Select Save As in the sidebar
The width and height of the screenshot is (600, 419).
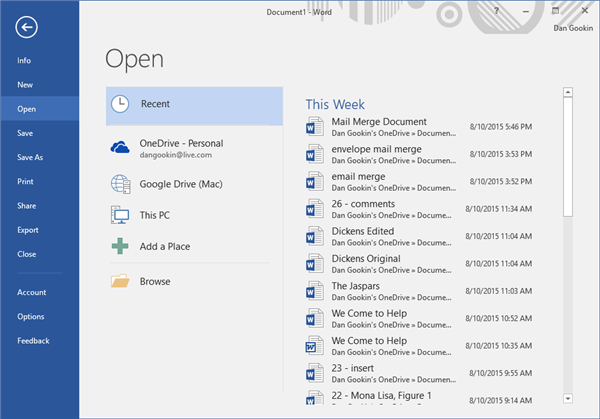pos(29,157)
